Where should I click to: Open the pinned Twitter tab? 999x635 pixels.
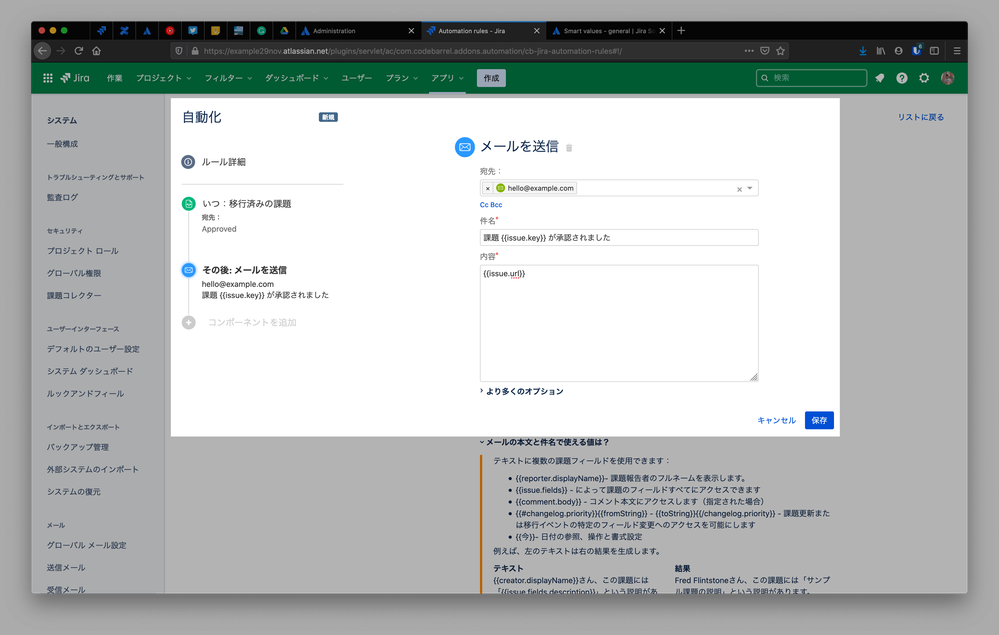[x=192, y=30]
